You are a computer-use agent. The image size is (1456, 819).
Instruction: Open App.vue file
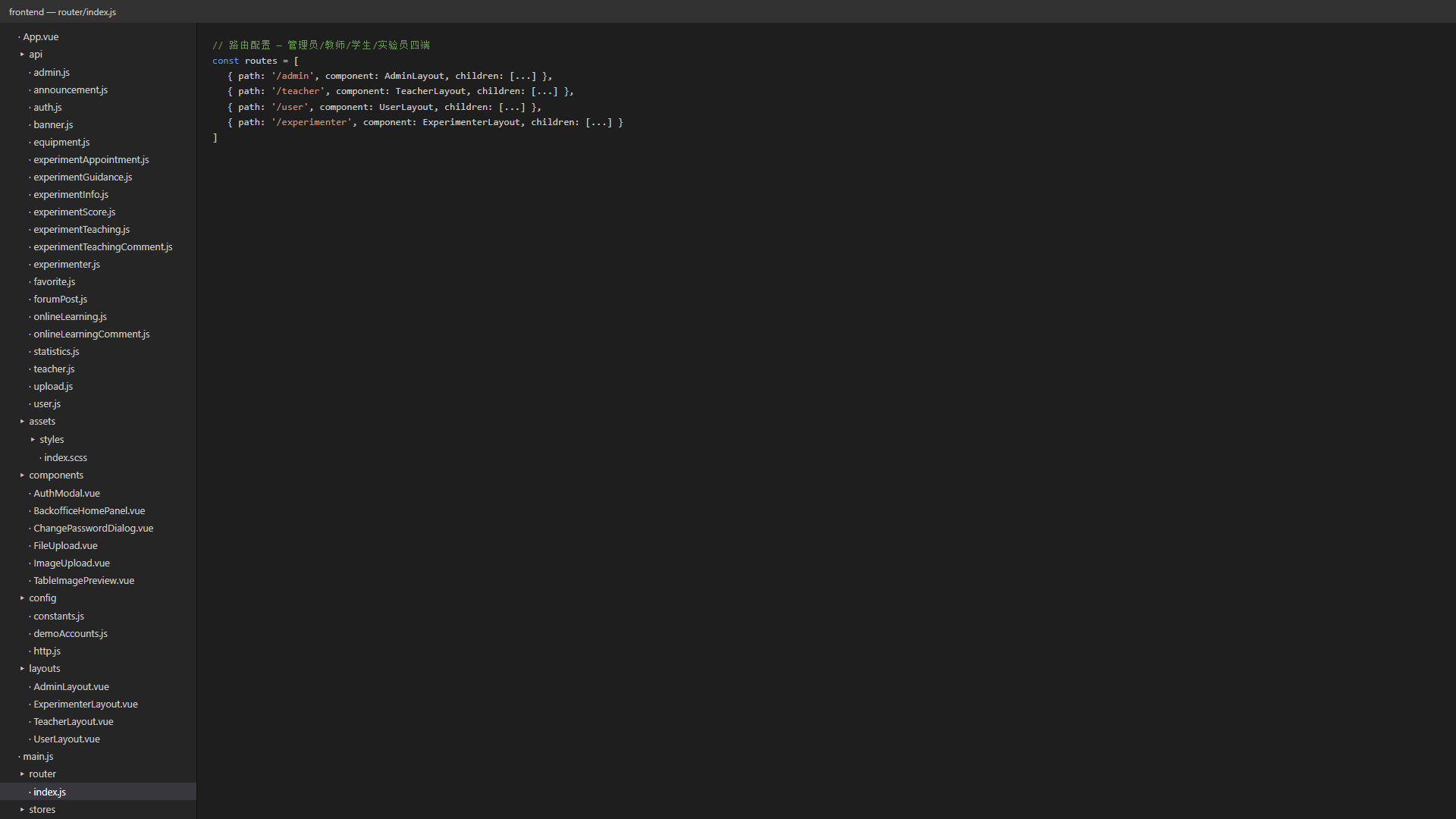pos(41,36)
